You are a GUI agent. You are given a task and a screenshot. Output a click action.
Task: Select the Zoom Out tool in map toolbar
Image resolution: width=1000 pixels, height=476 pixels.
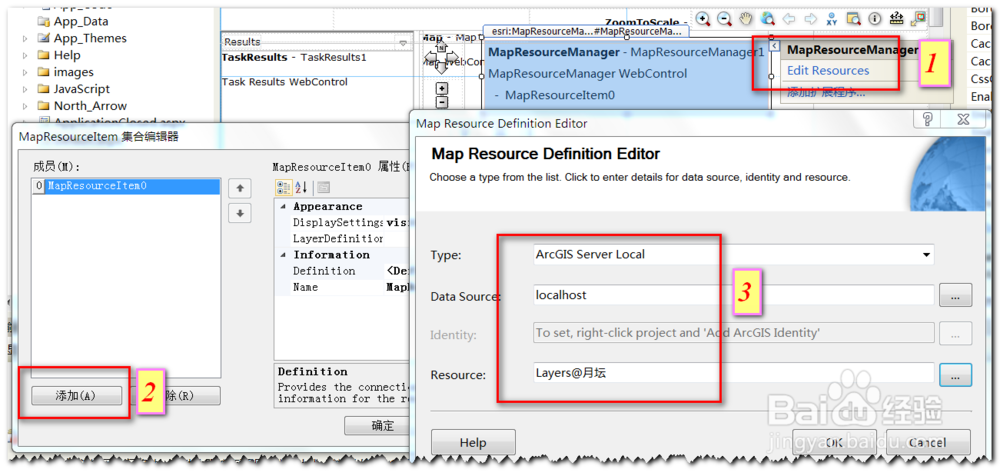pyautogui.click(x=724, y=19)
